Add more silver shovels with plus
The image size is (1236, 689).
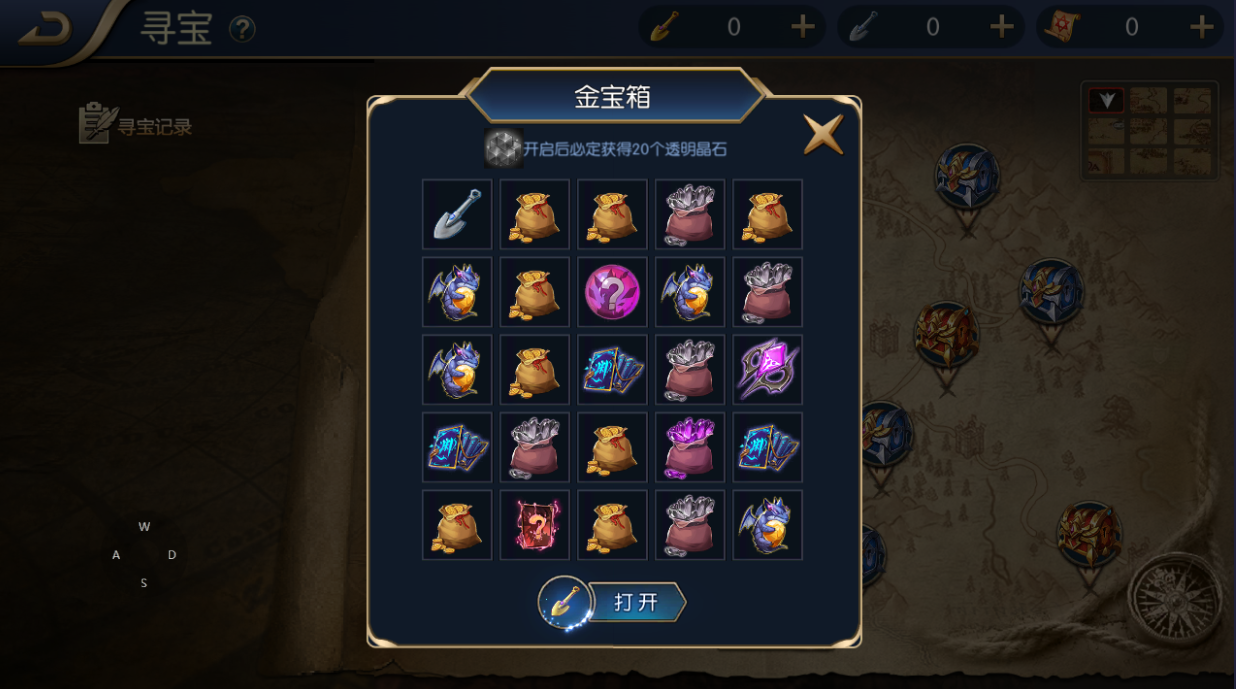pyautogui.click(x=1001, y=27)
